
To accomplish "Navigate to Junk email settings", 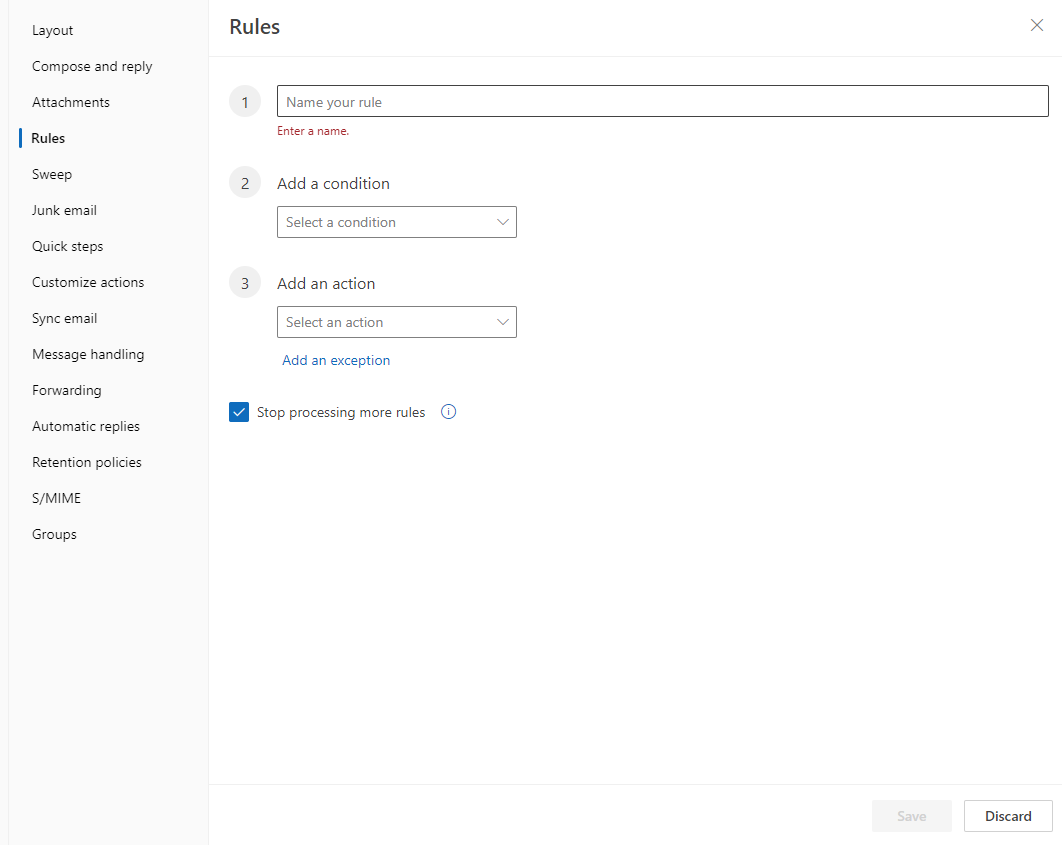I will click(64, 210).
